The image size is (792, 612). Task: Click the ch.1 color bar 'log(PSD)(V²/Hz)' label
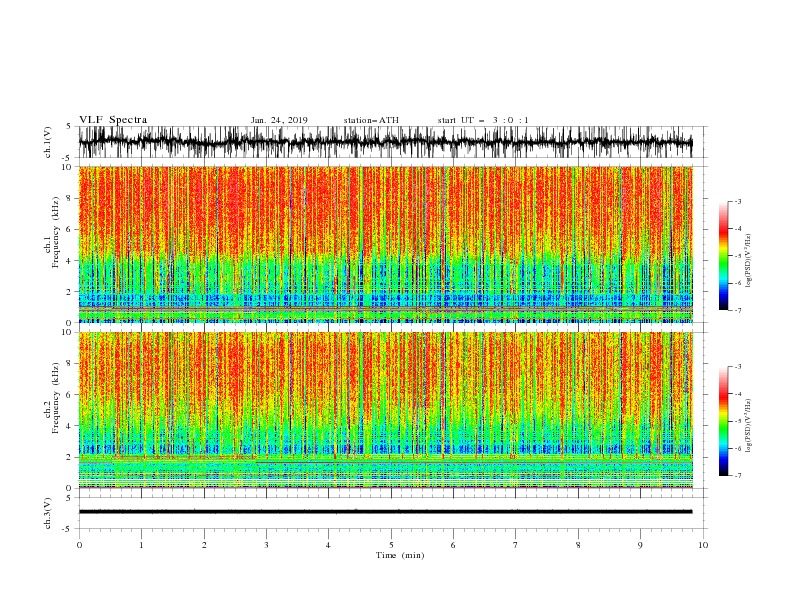point(749,261)
